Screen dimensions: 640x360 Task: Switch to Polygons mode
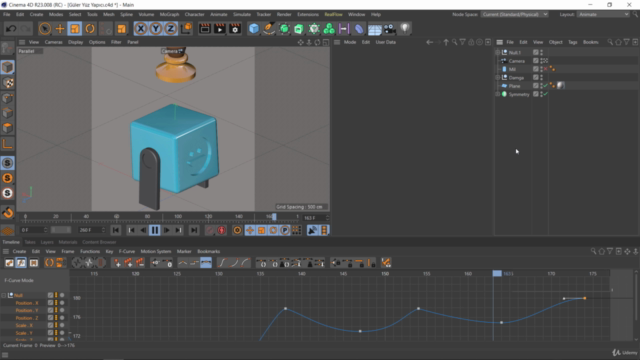pos(7,128)
